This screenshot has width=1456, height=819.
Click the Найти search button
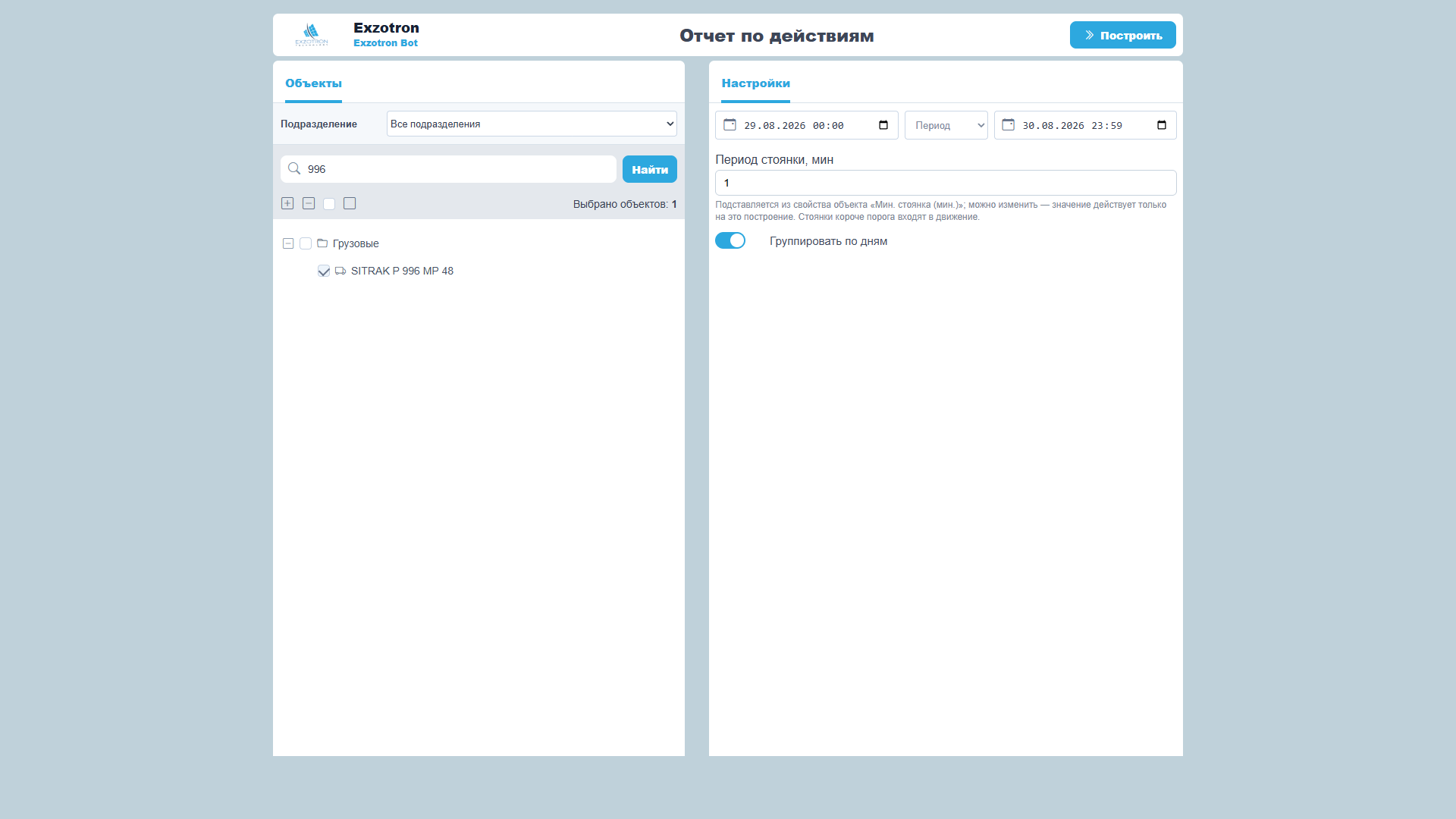(650, 169)
